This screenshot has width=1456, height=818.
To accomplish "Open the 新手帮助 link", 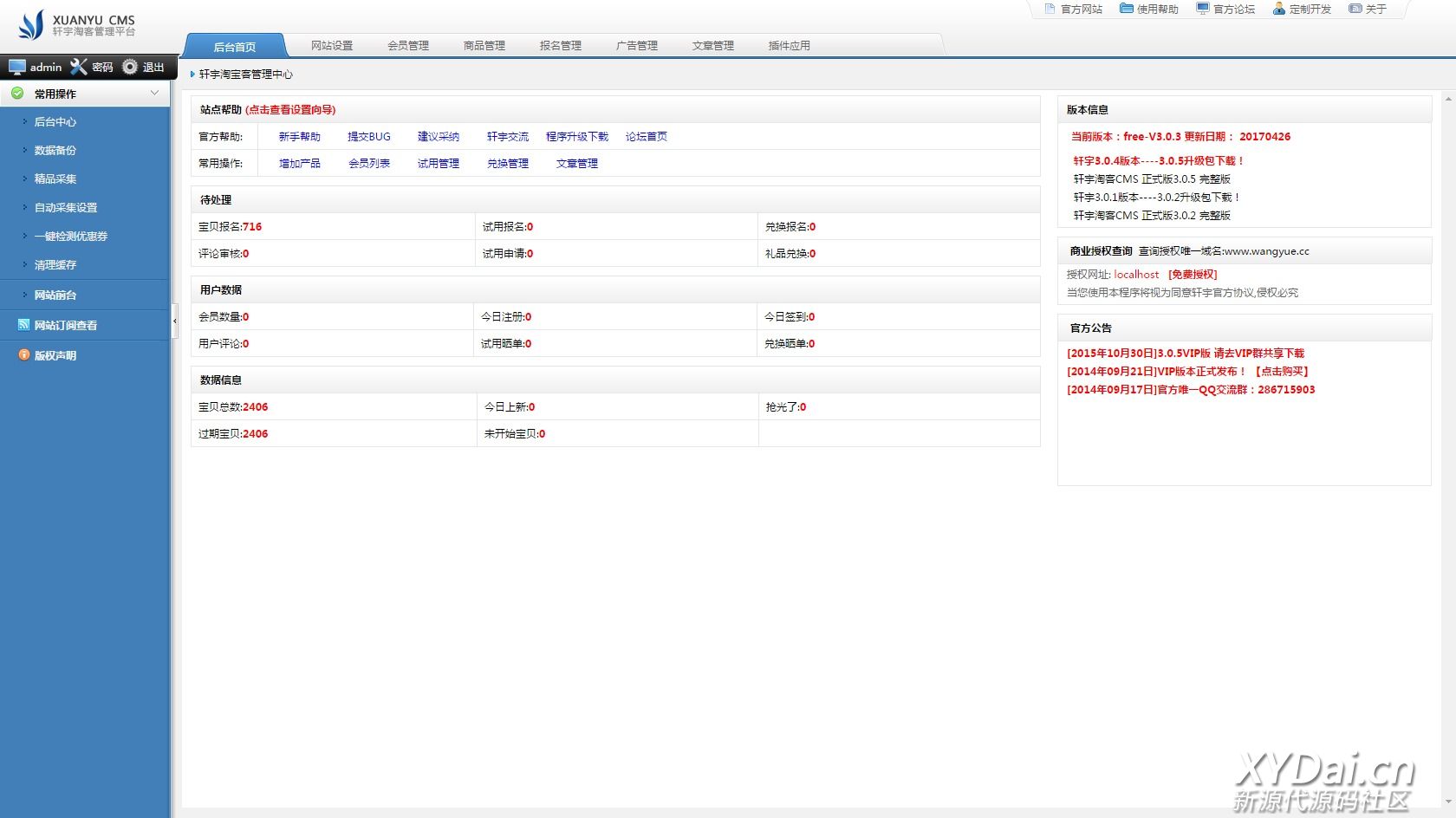I will coord(300,137).
